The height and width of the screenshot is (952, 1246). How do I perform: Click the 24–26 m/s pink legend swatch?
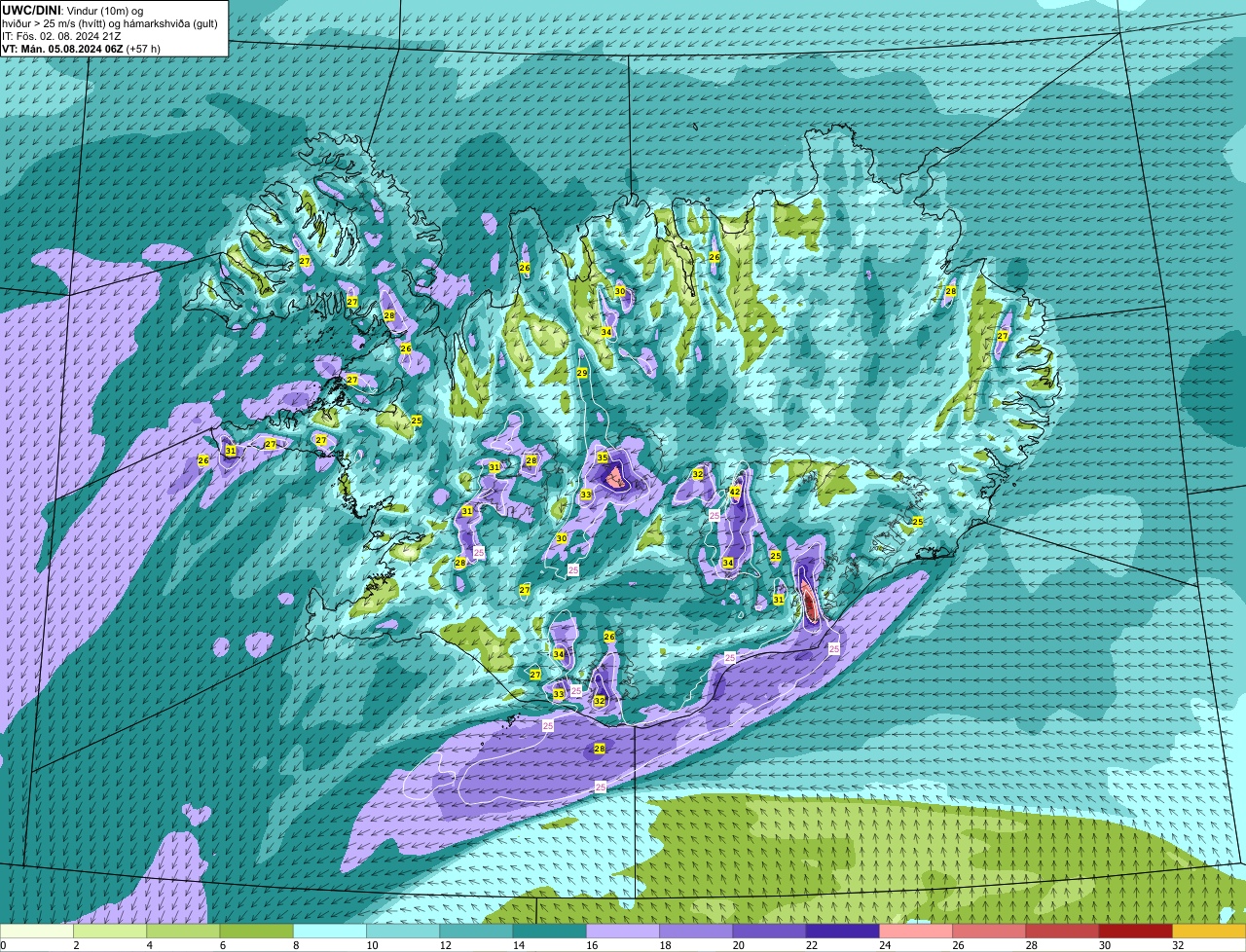tap(916, 932)
